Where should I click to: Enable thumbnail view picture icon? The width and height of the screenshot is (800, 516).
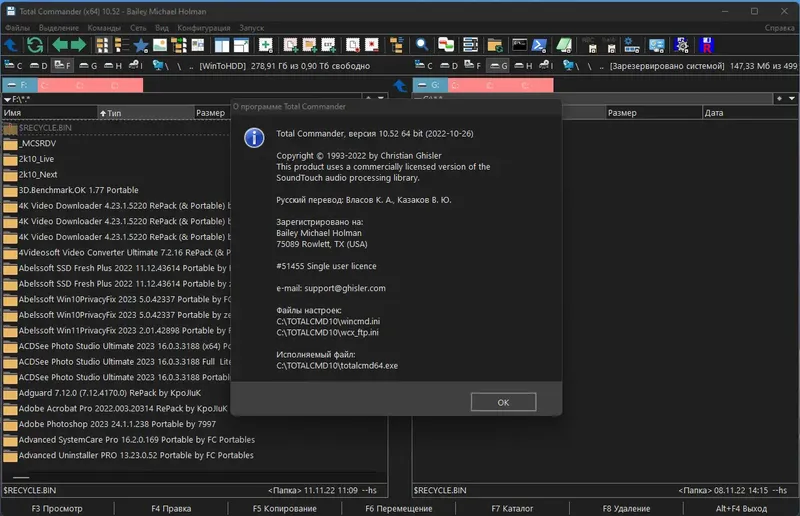(x=160, y=45)
